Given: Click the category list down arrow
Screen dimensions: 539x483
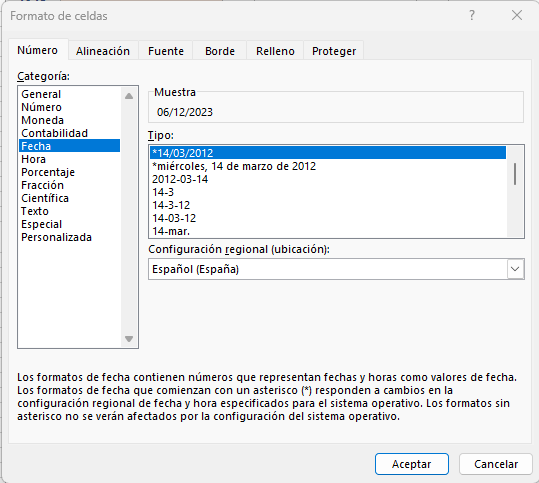Looking at the screenshot, I should 129,339.
